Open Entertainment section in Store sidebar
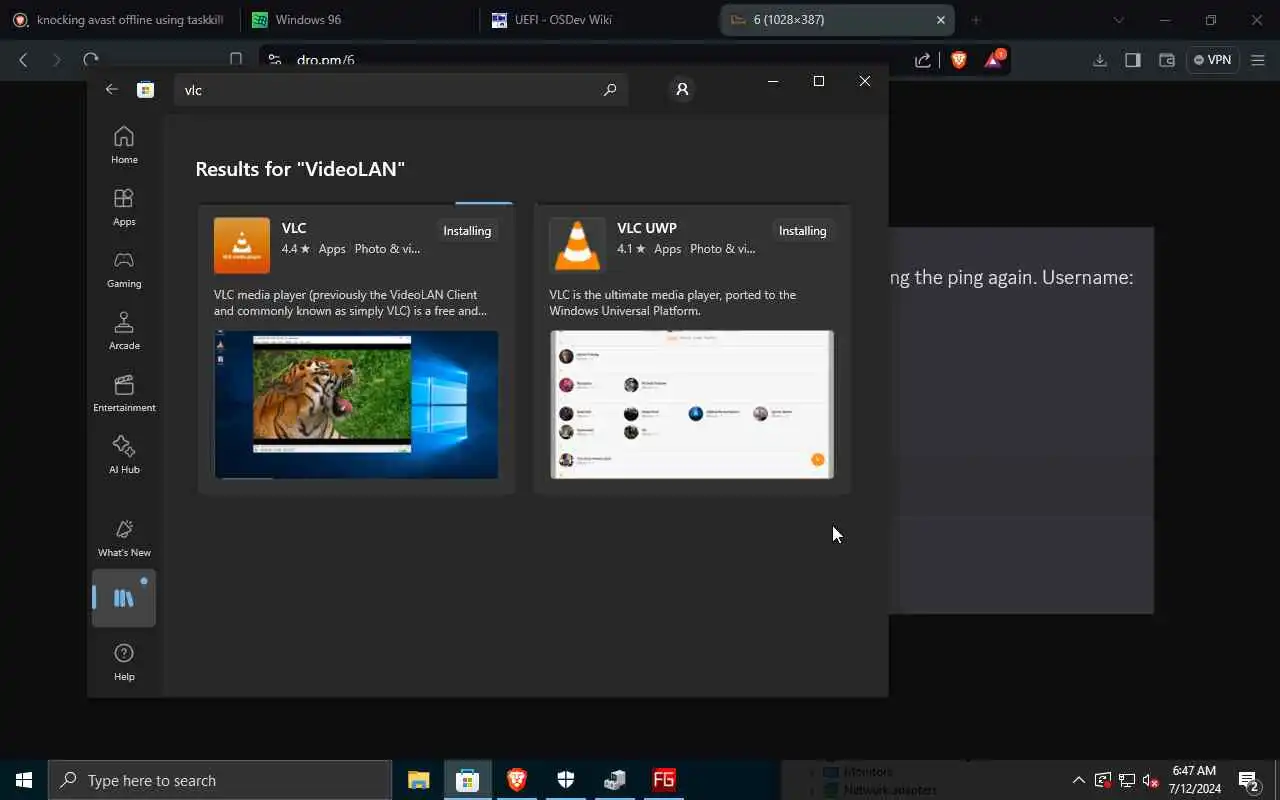The width and height of the screenshot is (1280, 800). coord(124,393)
